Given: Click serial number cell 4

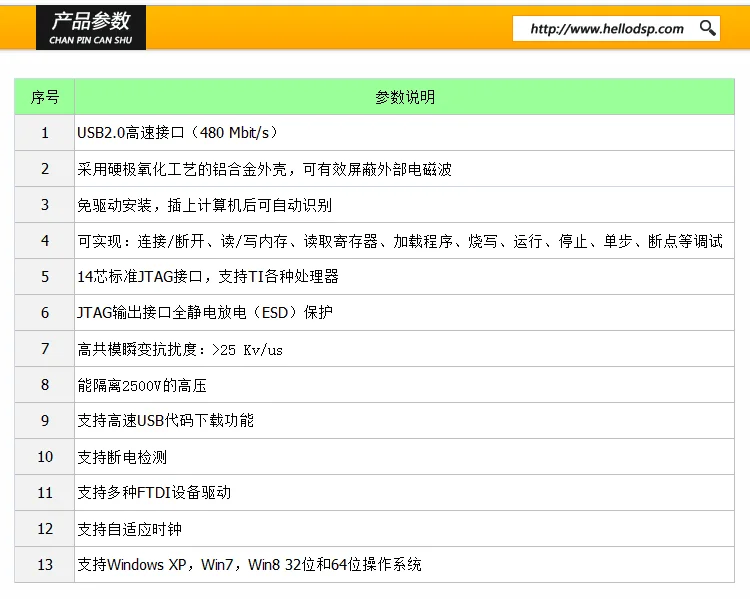Looking at the screenshot, I should tap(44, 241).
